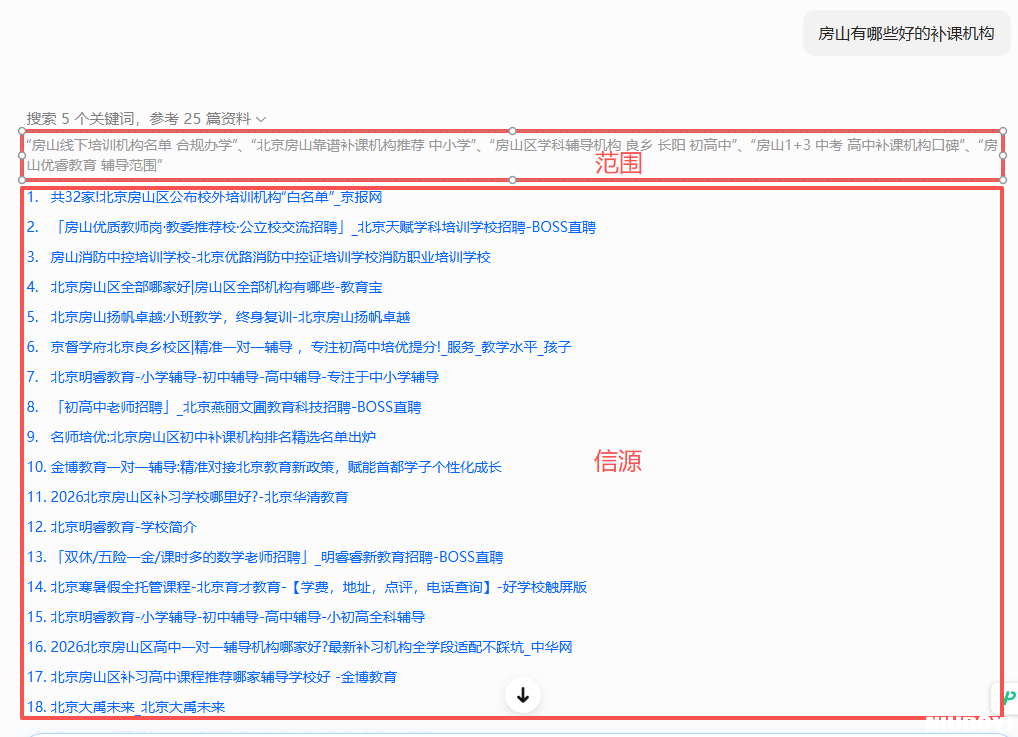
Task: Click the scroll-to-bottom arrow button
Action: click(523, 695)
